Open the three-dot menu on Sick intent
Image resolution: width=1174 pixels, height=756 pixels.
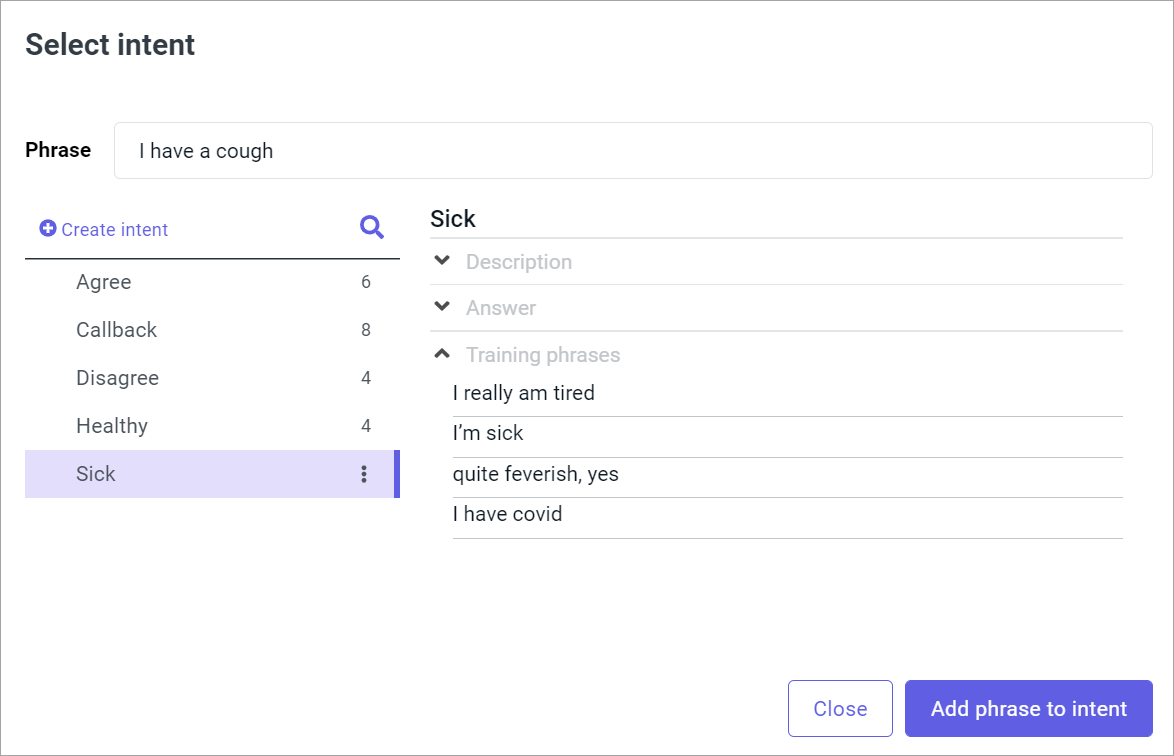[x=365, y=473]
